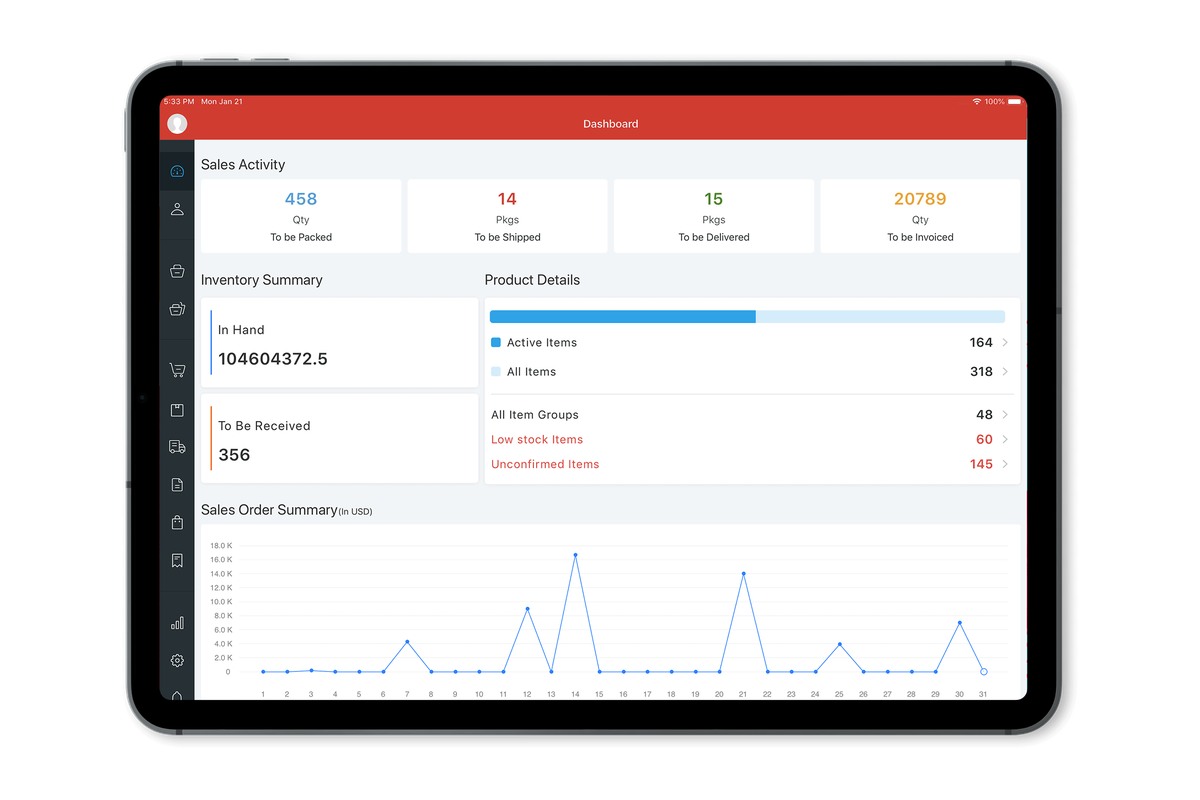Open the Reports bar chart icon
1200x800 pixels.
[x=177, y=623]
